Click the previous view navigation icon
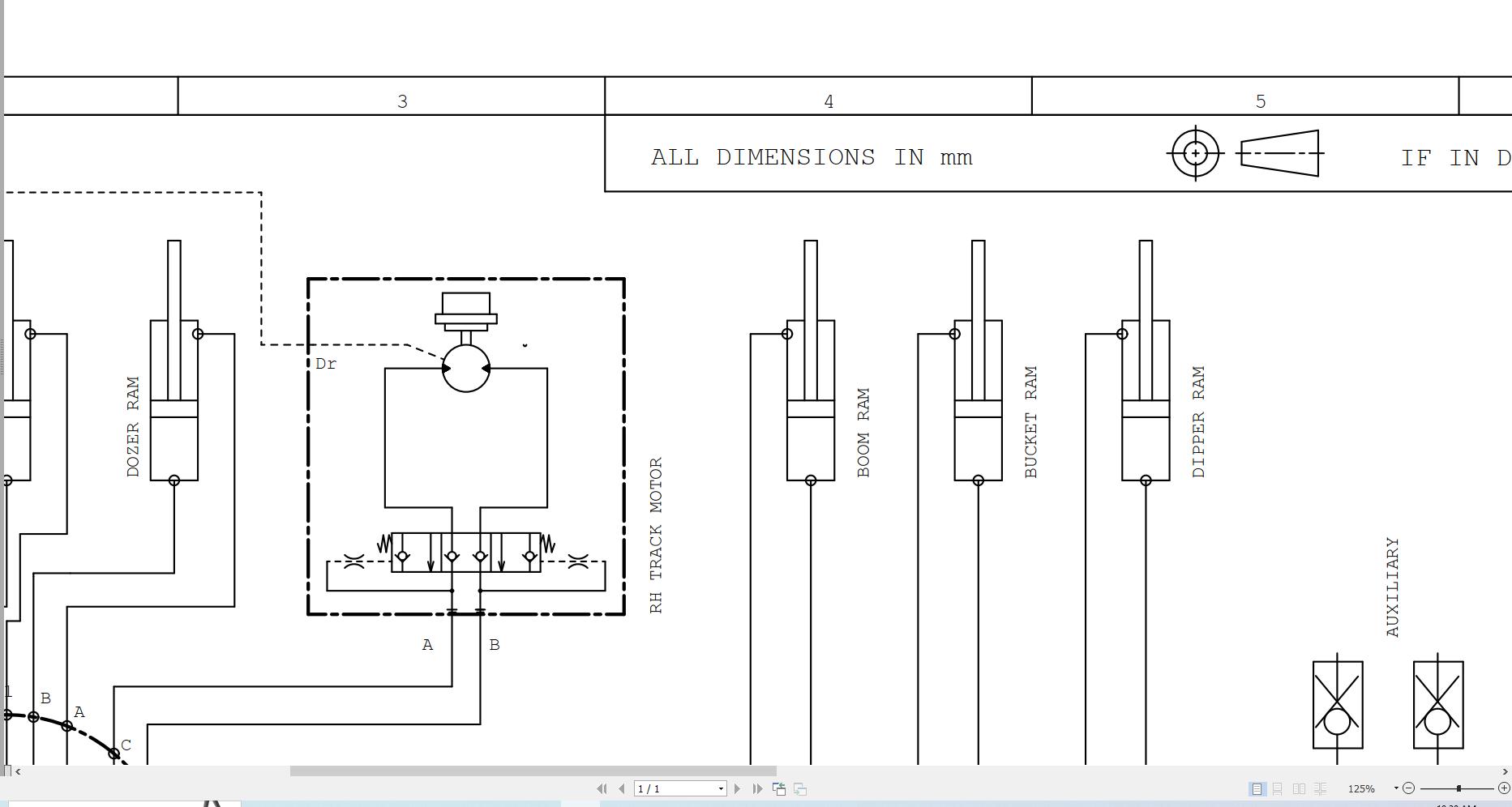Viewport: 1512px width, 807px height. point(778,788)
